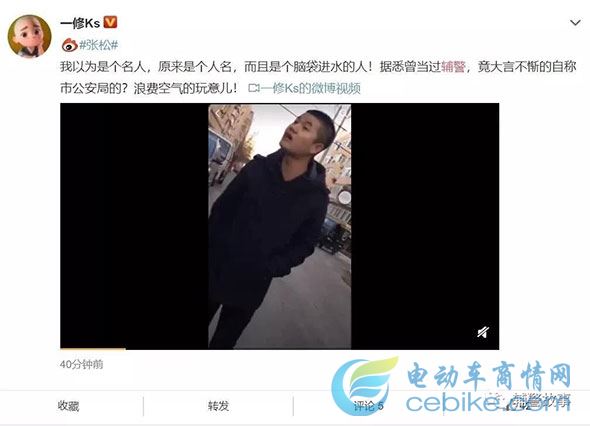Click the video camera icon before 微博视频
The width and height of the screenshot is (590, 426).
coord(254,88)
